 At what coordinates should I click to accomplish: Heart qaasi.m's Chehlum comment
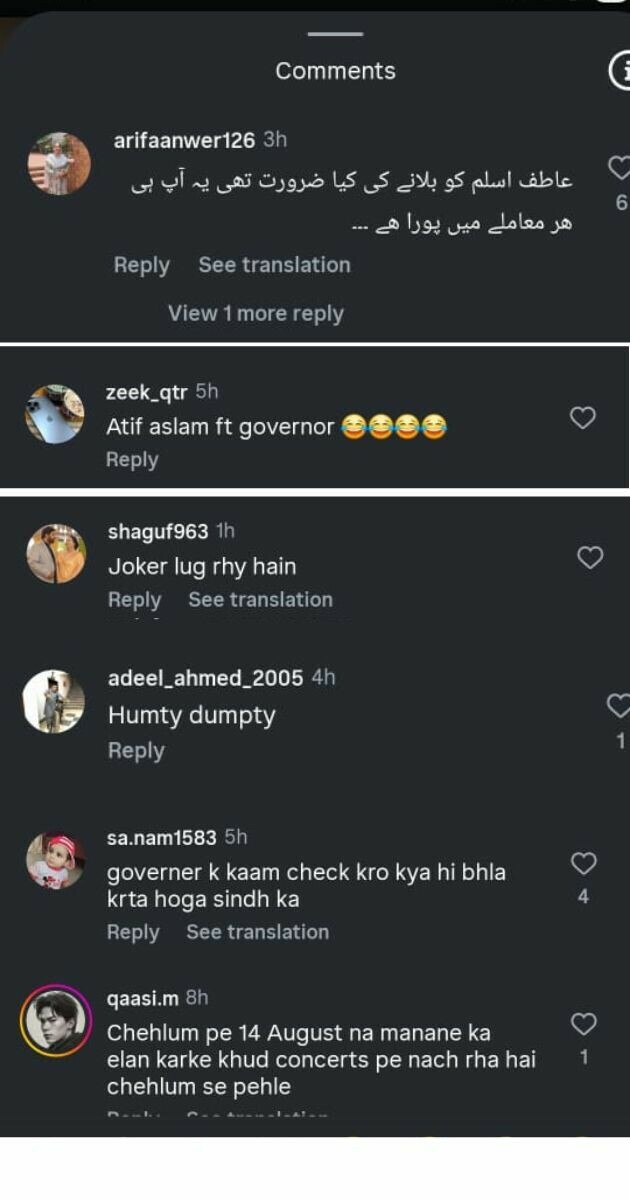click(583, 1023)
